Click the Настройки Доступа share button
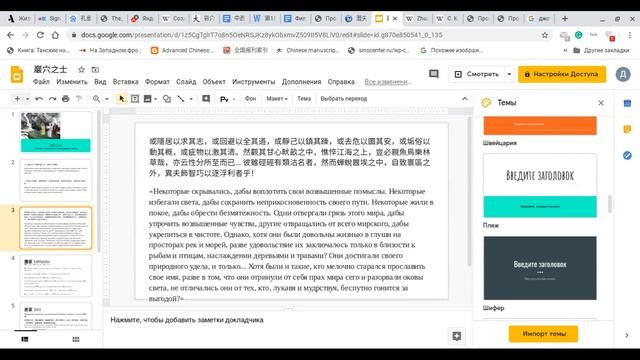The height and width of the screenshot is (360, 640). (x=562, y=74)
